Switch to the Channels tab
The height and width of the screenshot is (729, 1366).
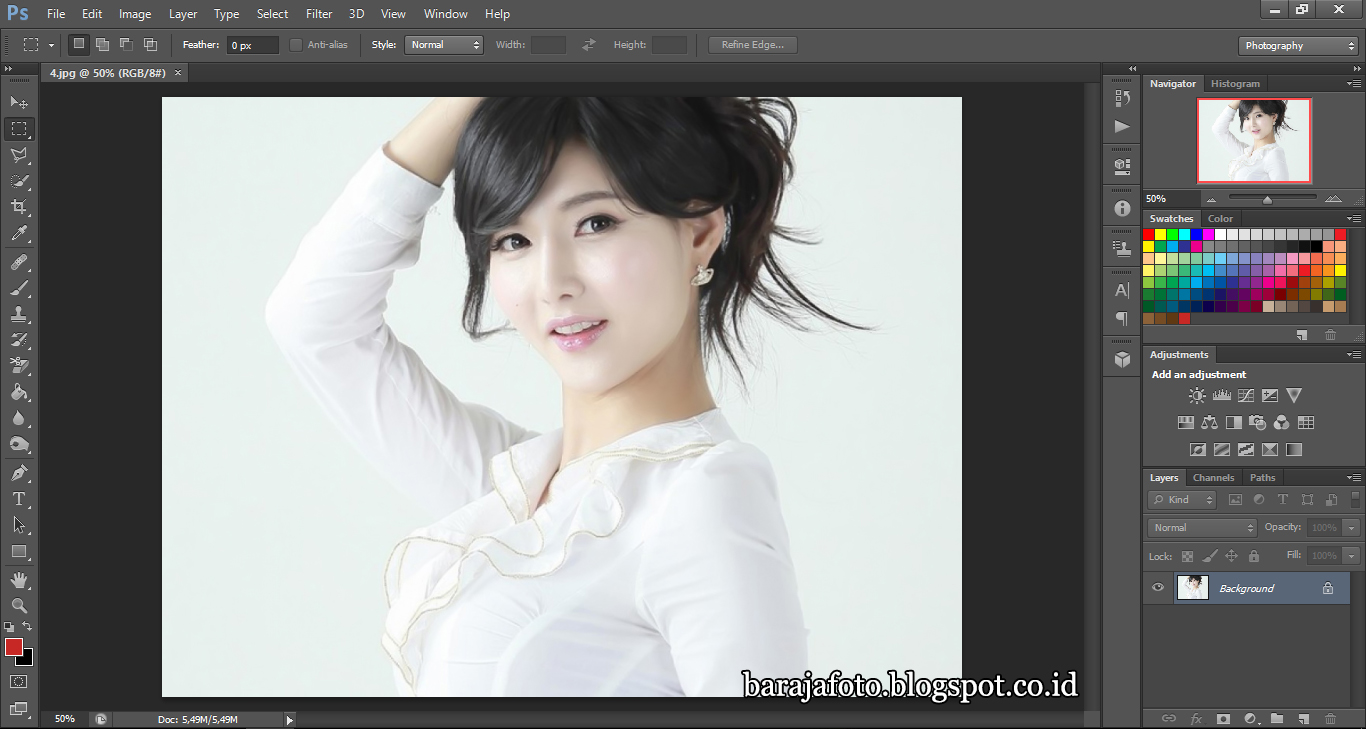click(x=1213, y=477)
